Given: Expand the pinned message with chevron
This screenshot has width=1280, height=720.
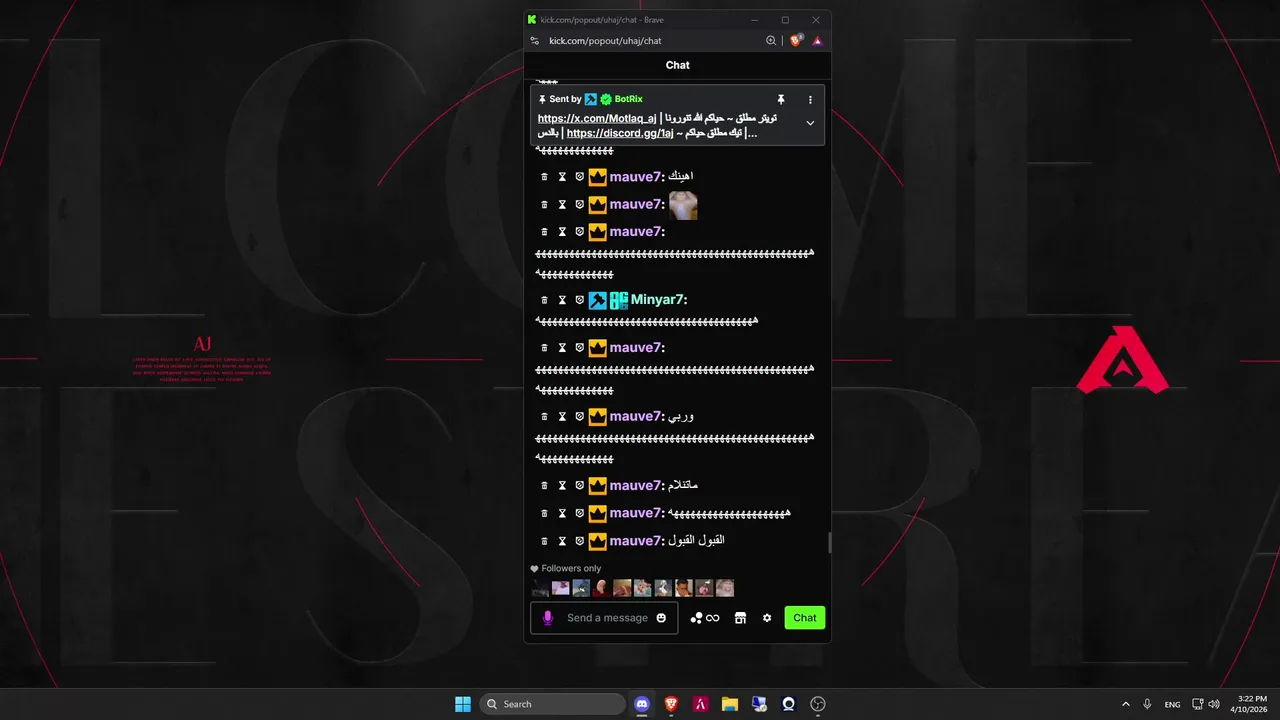Looking at the screenshot, I should (810, 123).
